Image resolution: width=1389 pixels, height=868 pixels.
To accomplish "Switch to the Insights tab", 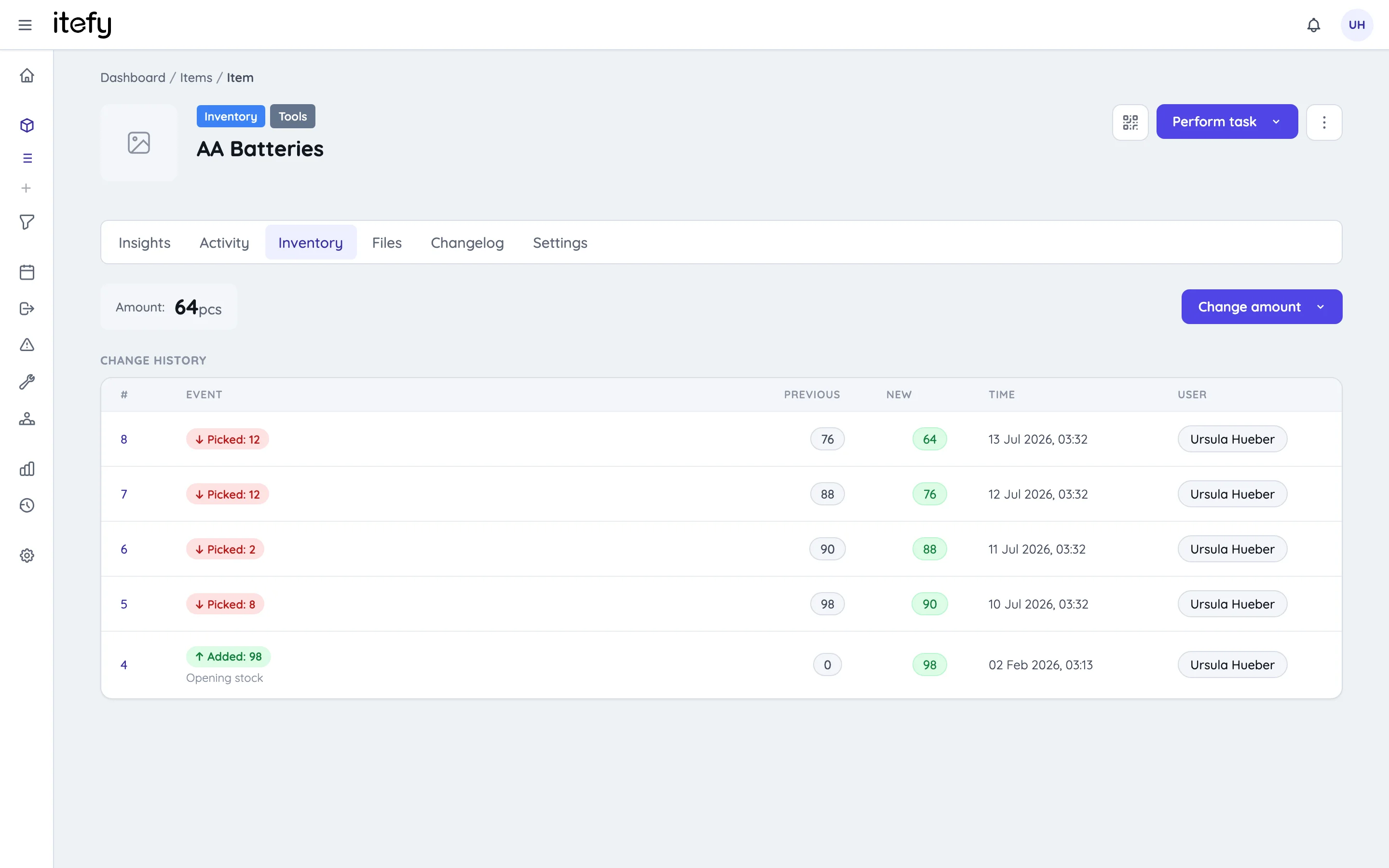I will [x=145, y=243].
